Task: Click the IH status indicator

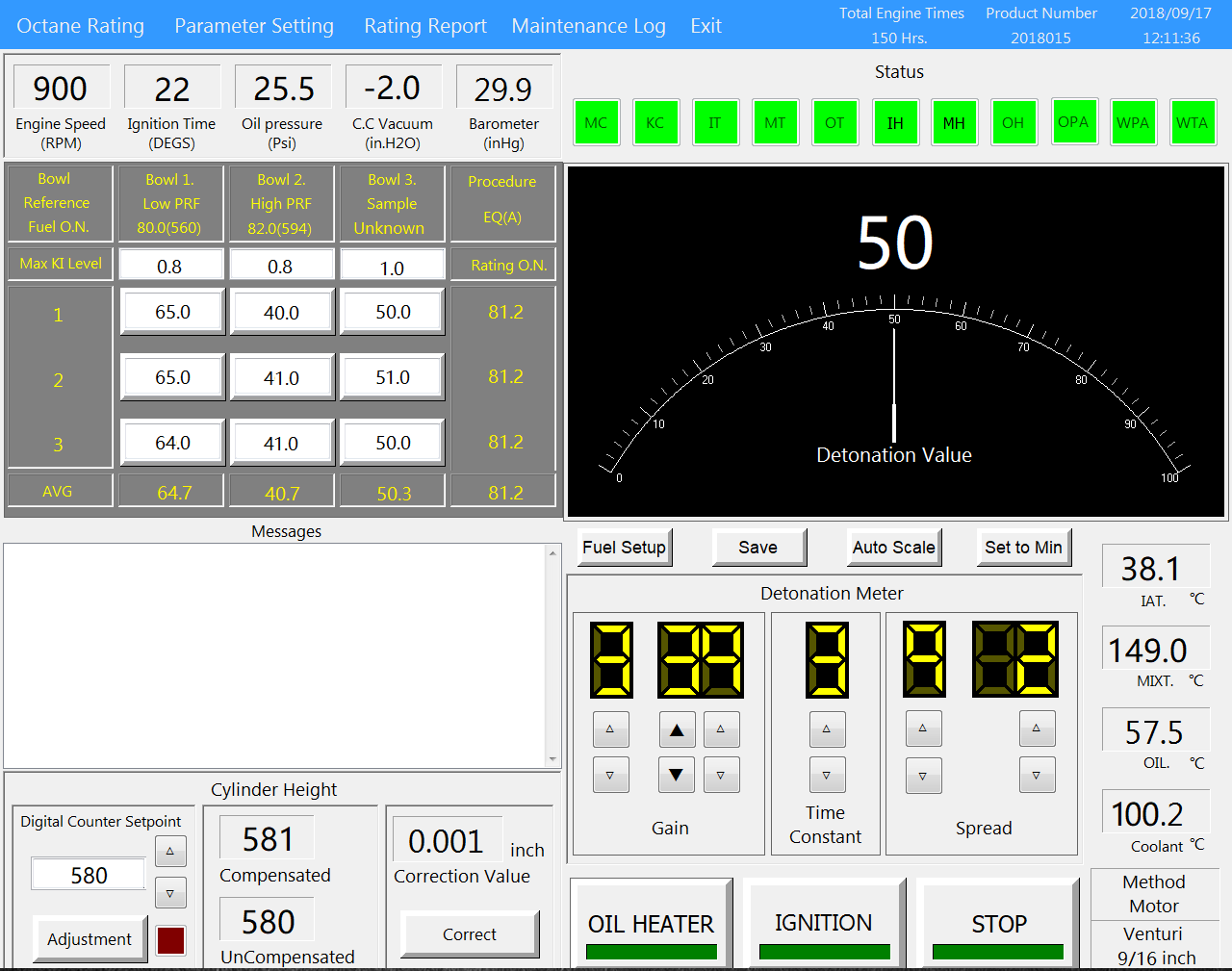Action: [896, 122]
